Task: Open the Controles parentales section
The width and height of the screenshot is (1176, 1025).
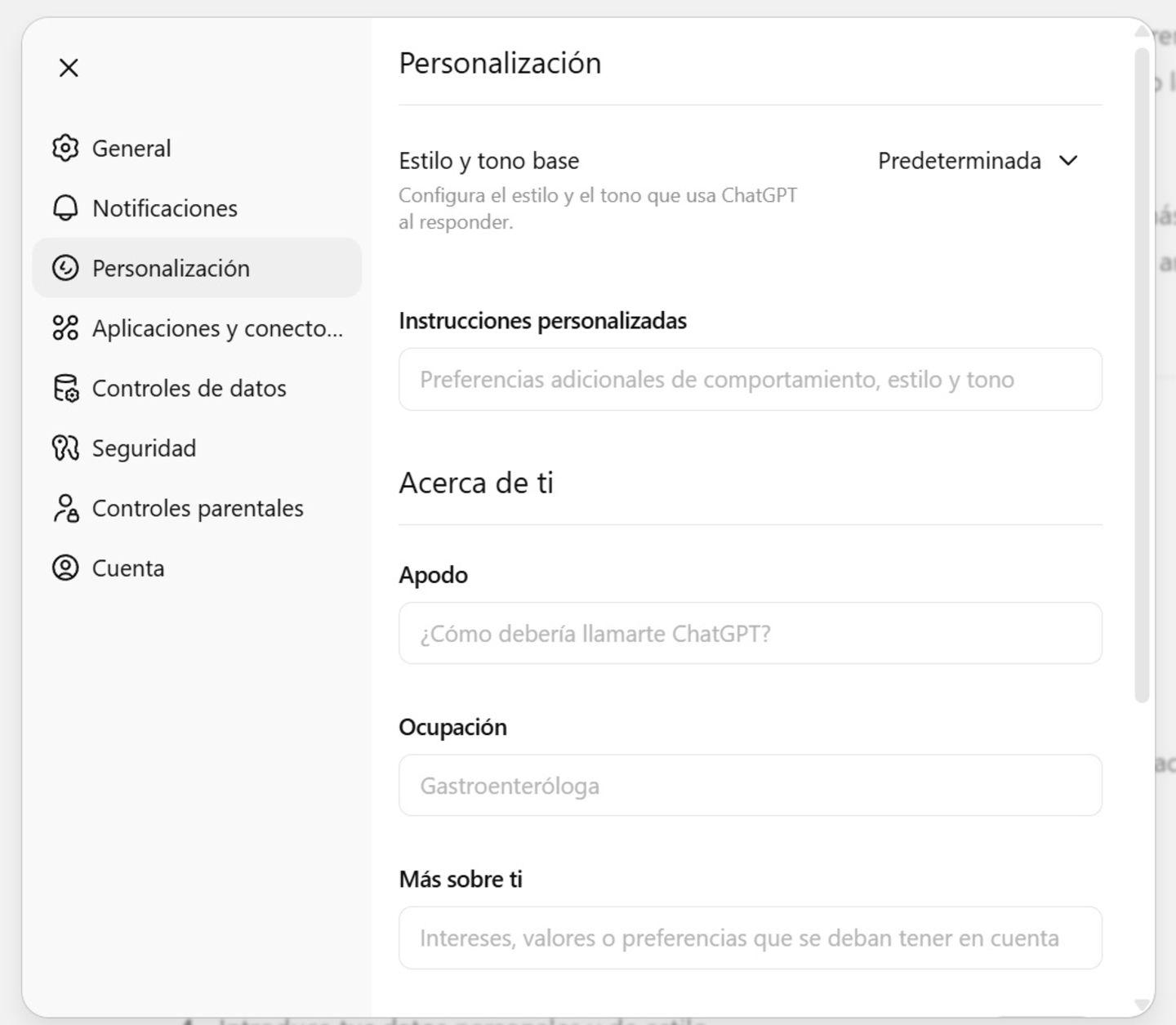Action: pyautogui.click(x=198, y=508)
